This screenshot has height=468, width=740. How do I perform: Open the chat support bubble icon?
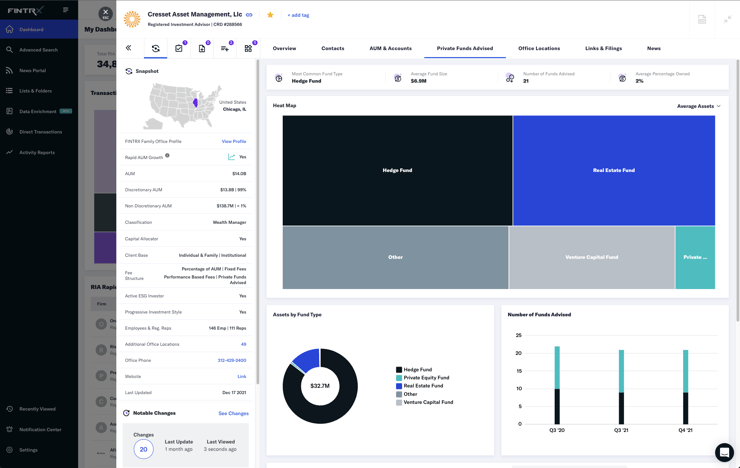[x=724, y=452]
